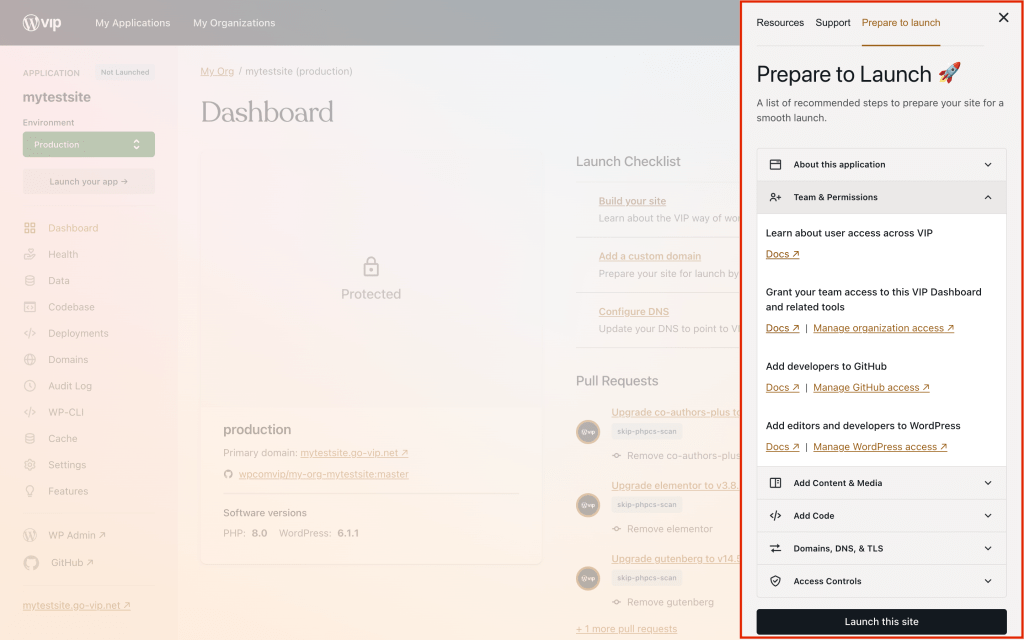The image size is (1024, 640).
Task: Click the WordPress icon beside WP Admin
Action: click(29, 535)
